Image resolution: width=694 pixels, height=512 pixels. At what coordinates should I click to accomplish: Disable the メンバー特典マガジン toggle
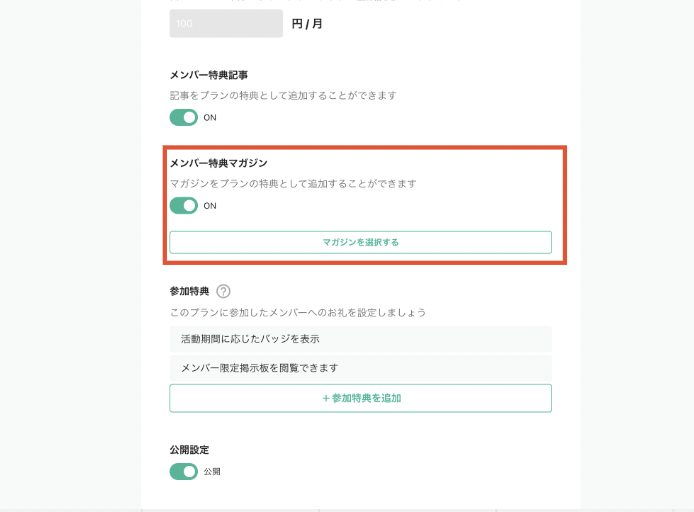pyautogui.click(x=184, y=205)
